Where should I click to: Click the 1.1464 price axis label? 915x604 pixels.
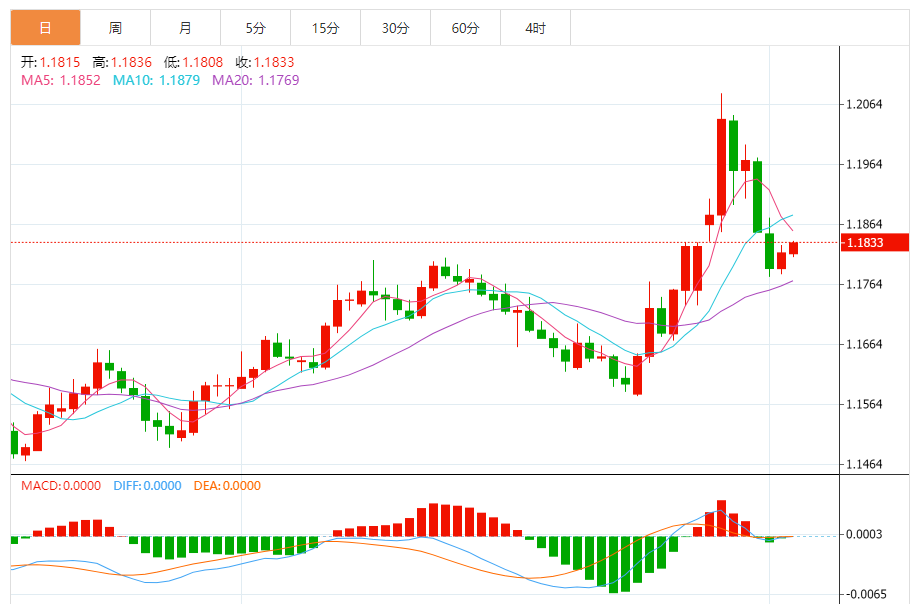[864, 465]
